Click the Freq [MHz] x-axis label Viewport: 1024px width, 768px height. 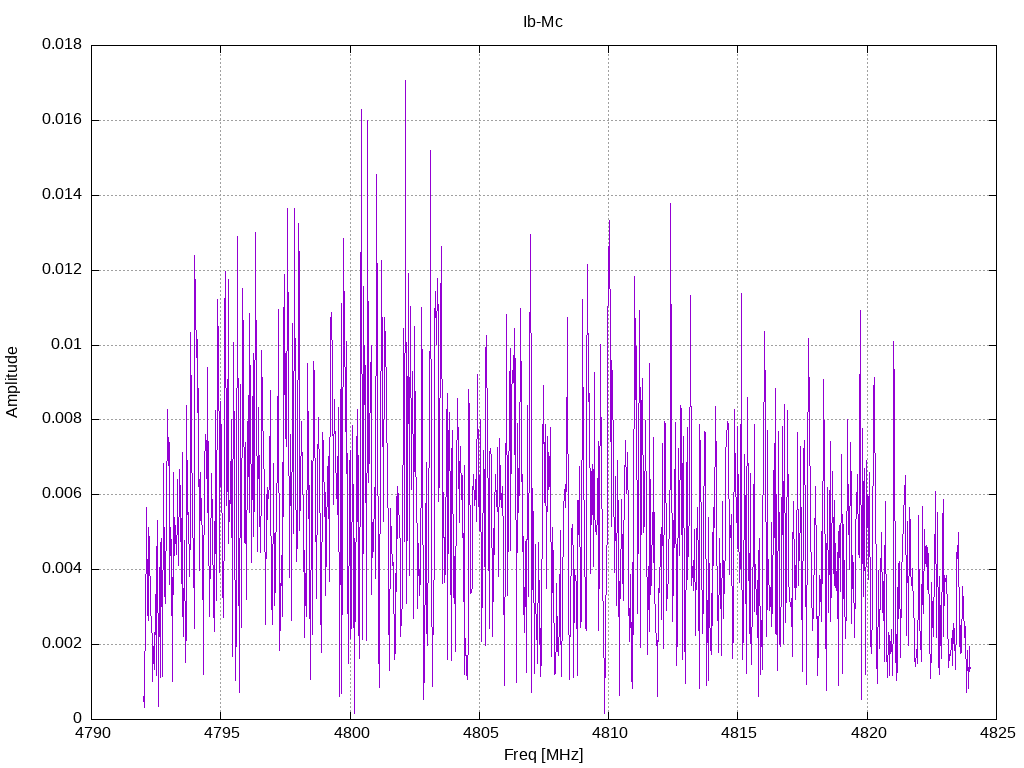click(543, 755)
